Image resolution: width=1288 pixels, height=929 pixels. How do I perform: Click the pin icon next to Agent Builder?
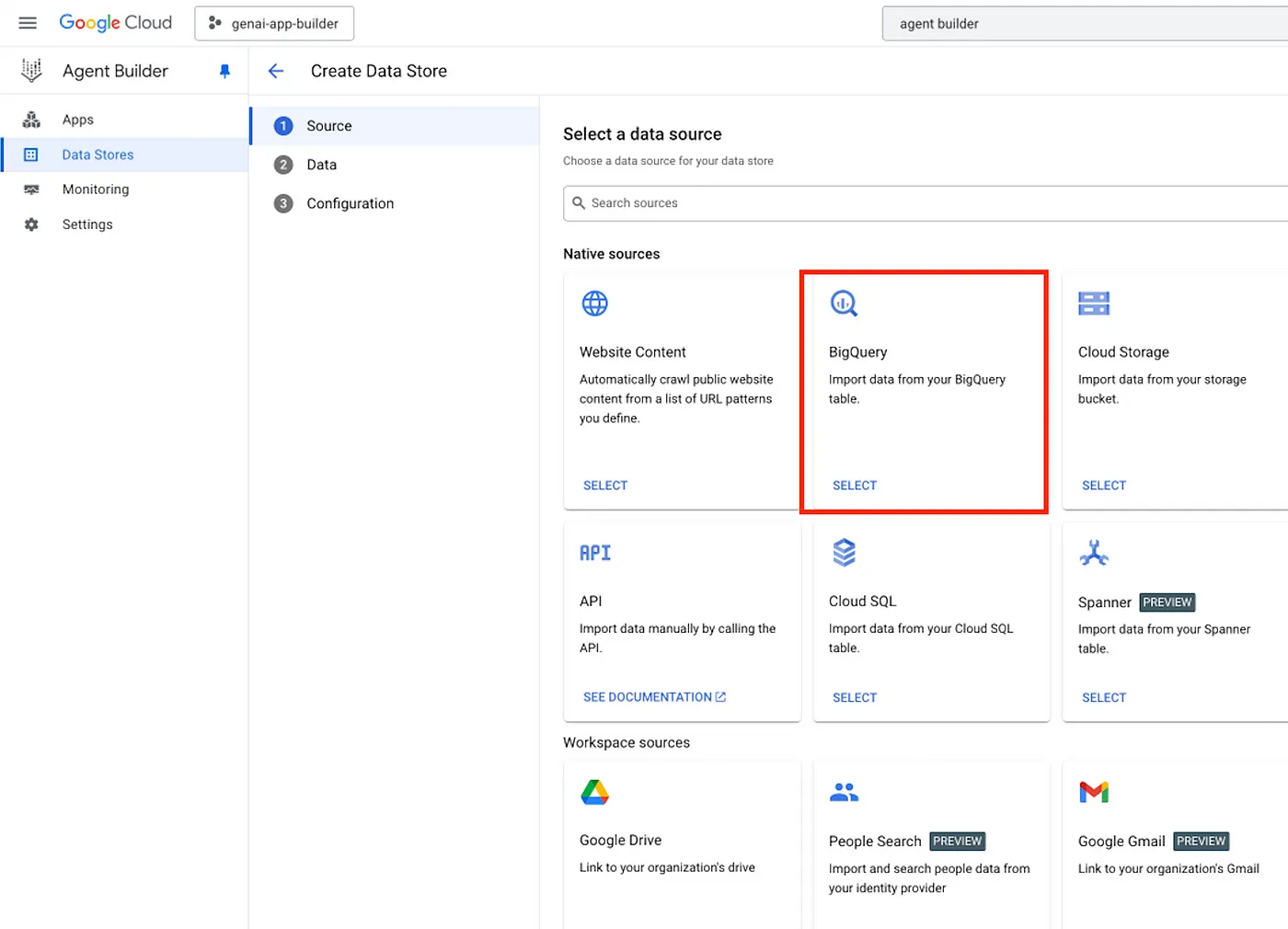224,71
